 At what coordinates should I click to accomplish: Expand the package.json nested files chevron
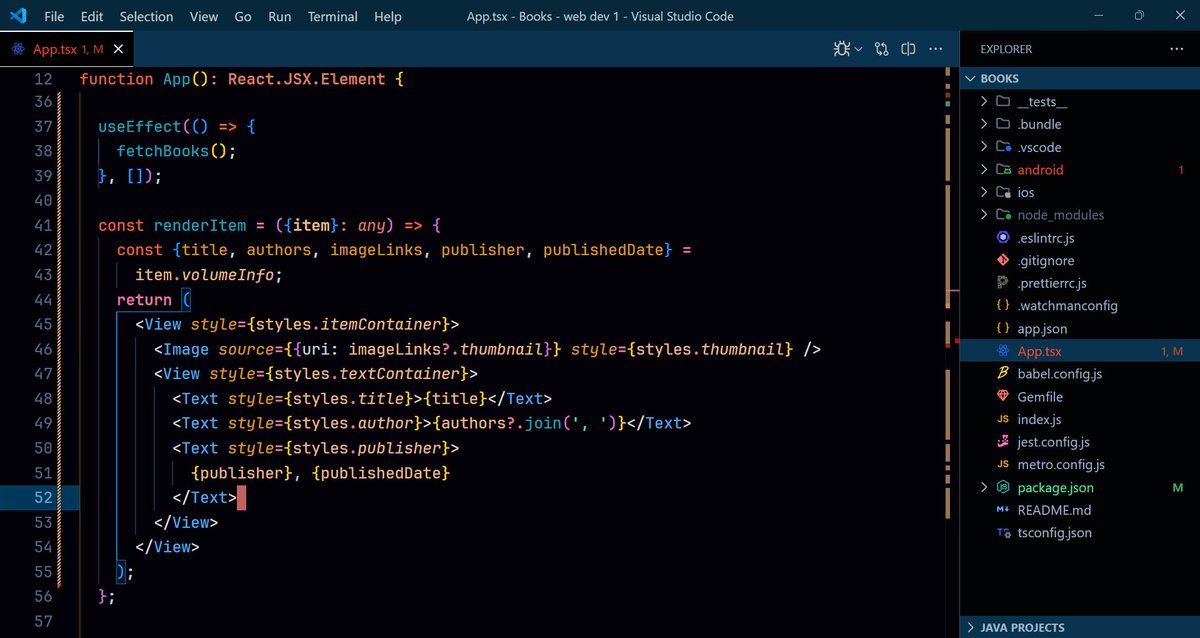pos(984,488)
